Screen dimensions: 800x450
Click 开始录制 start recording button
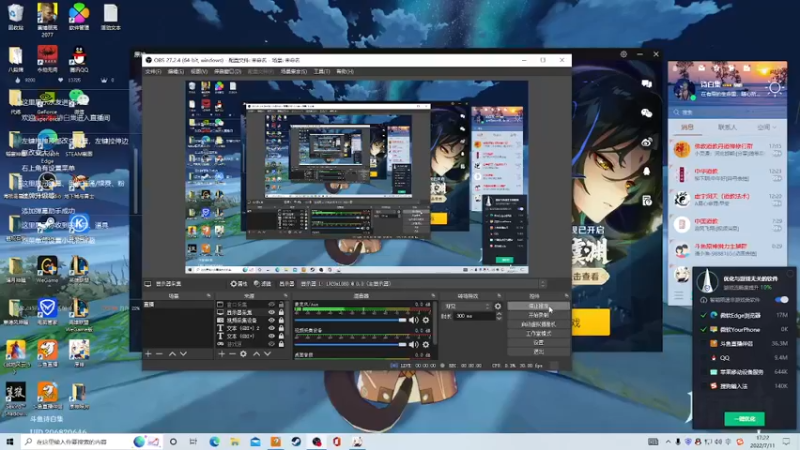[x=538, y=315]
